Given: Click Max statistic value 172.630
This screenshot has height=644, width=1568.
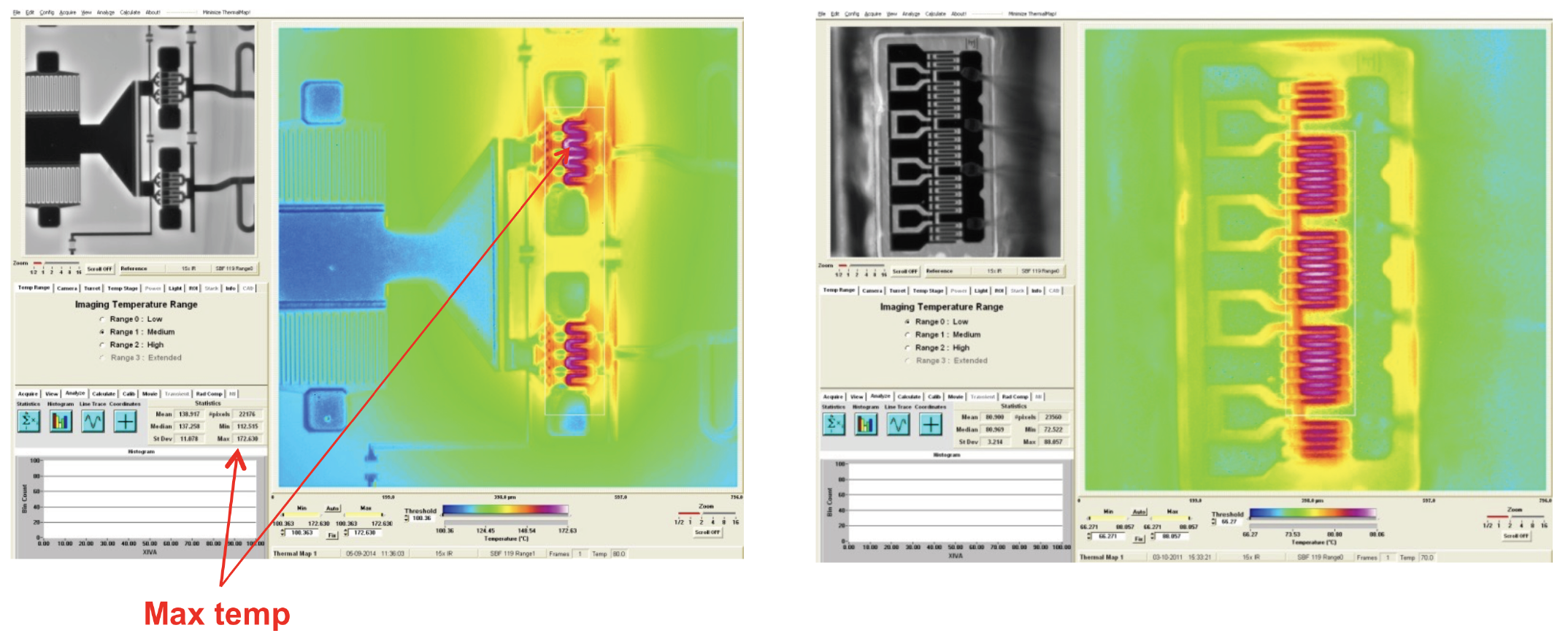Looking at the screenshot, I should pos(247,439).
